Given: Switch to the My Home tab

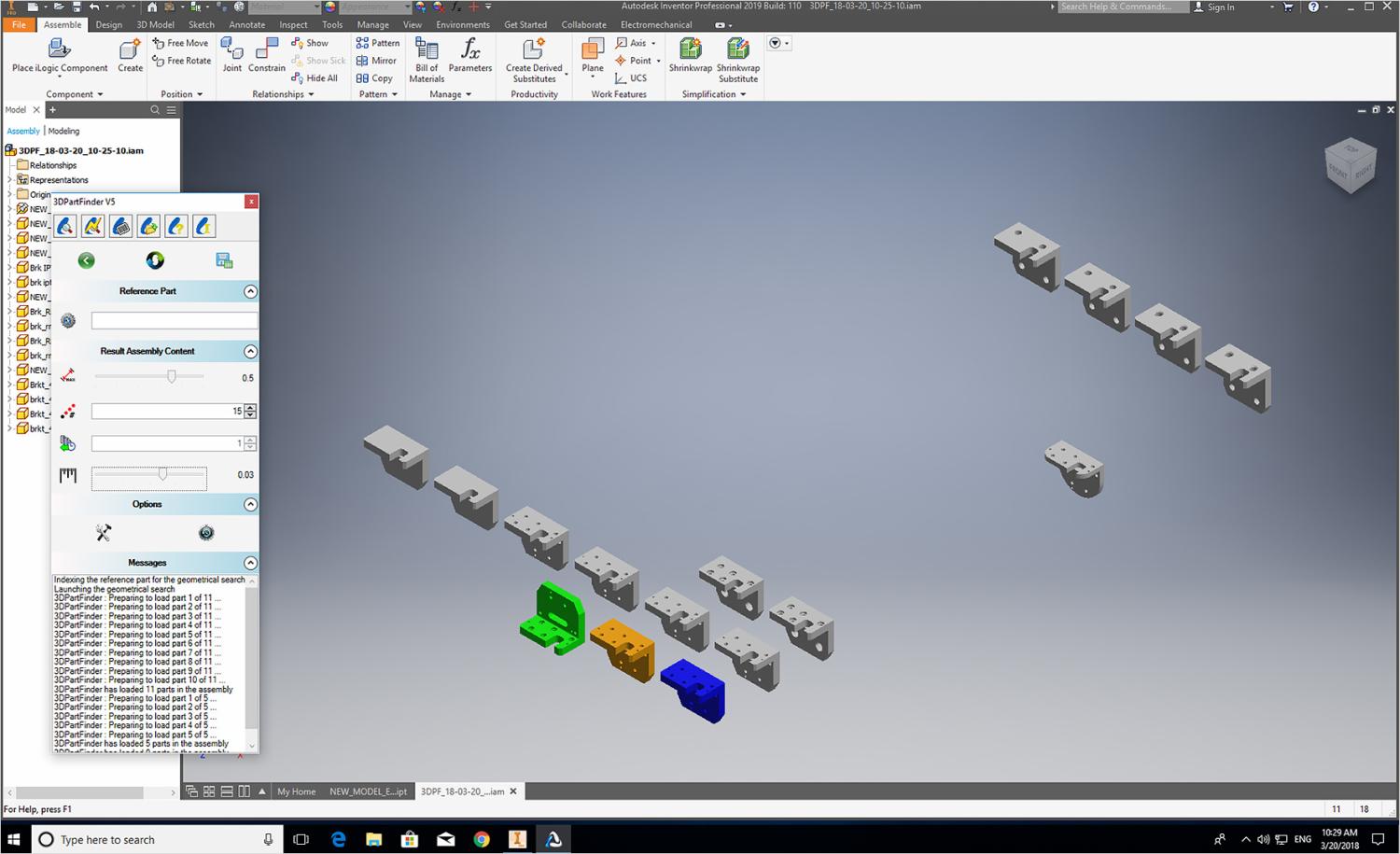Looking at the screenshot, I should 297,791.
